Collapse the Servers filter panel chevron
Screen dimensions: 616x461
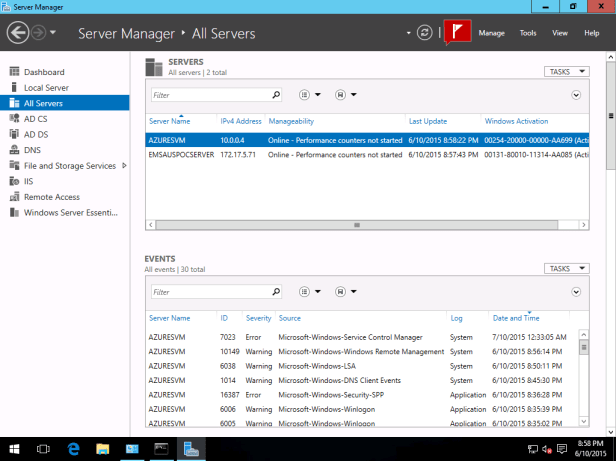(x=577, y=95)
